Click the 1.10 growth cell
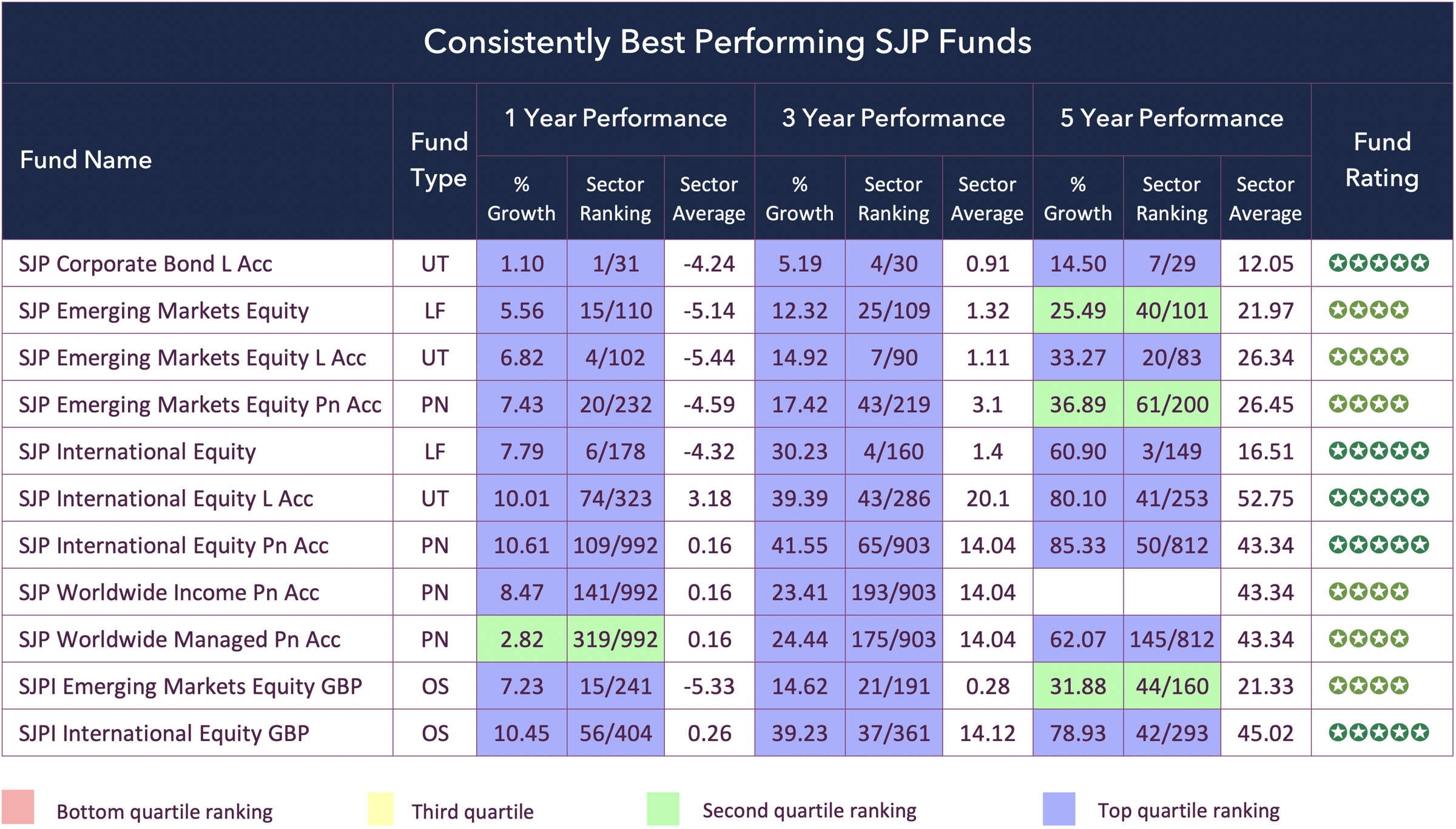Viewport: 1456px width, 829px height. (x=522, y=263)
